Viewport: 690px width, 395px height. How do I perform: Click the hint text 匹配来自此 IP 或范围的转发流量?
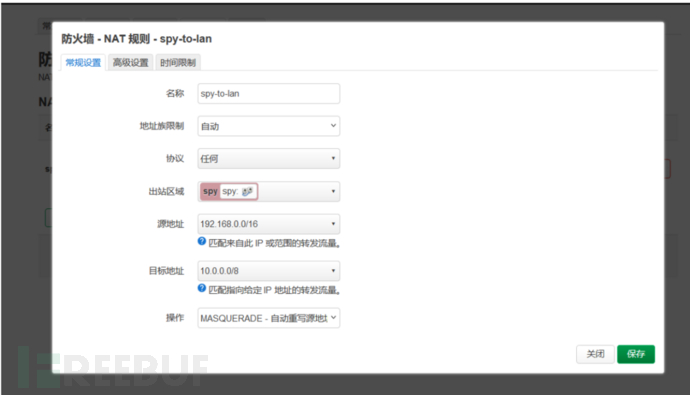click(x=274, y=243)
